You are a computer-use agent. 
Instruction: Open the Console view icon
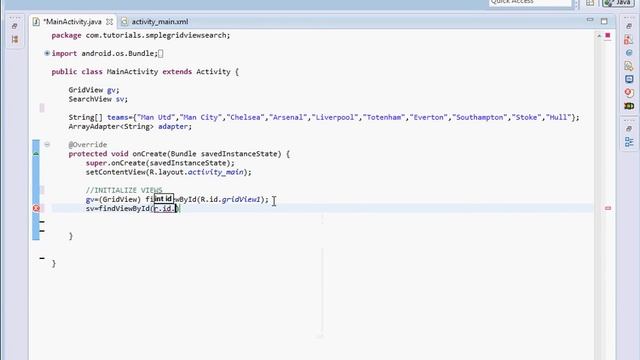click(x=629, y=79)
